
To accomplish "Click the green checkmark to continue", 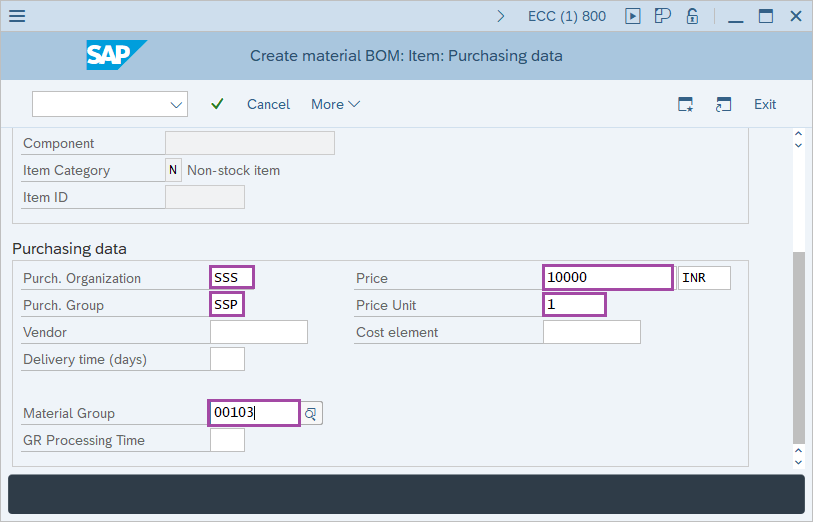I will point(217,104).
